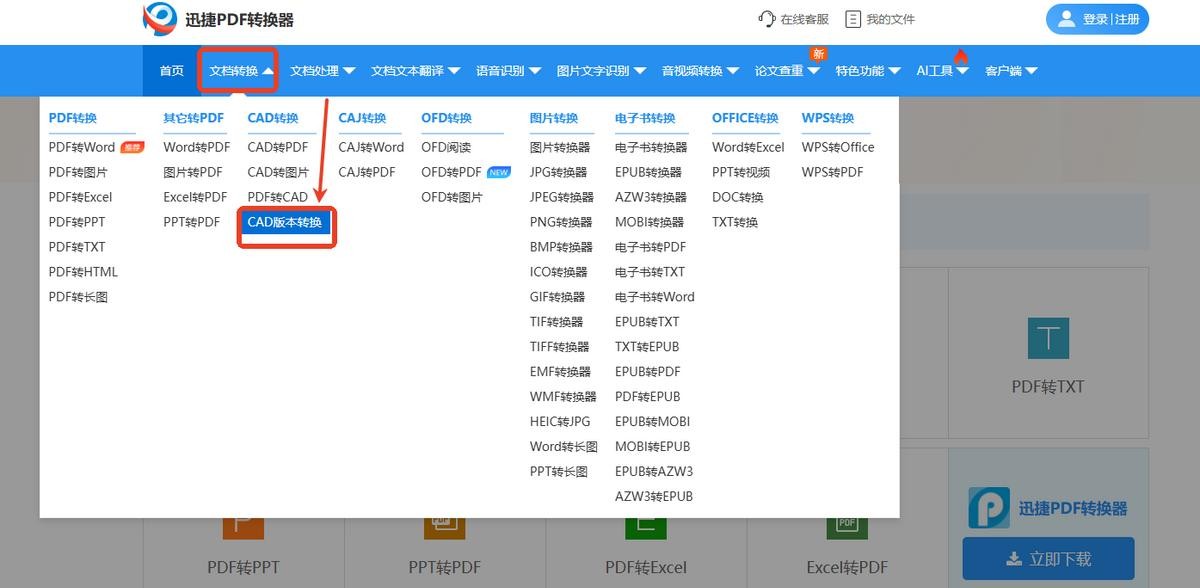This screenshot has height=588, width=1200.
Task: Click the 在线客服 headset icon
Action: click(x=767, y=19)
